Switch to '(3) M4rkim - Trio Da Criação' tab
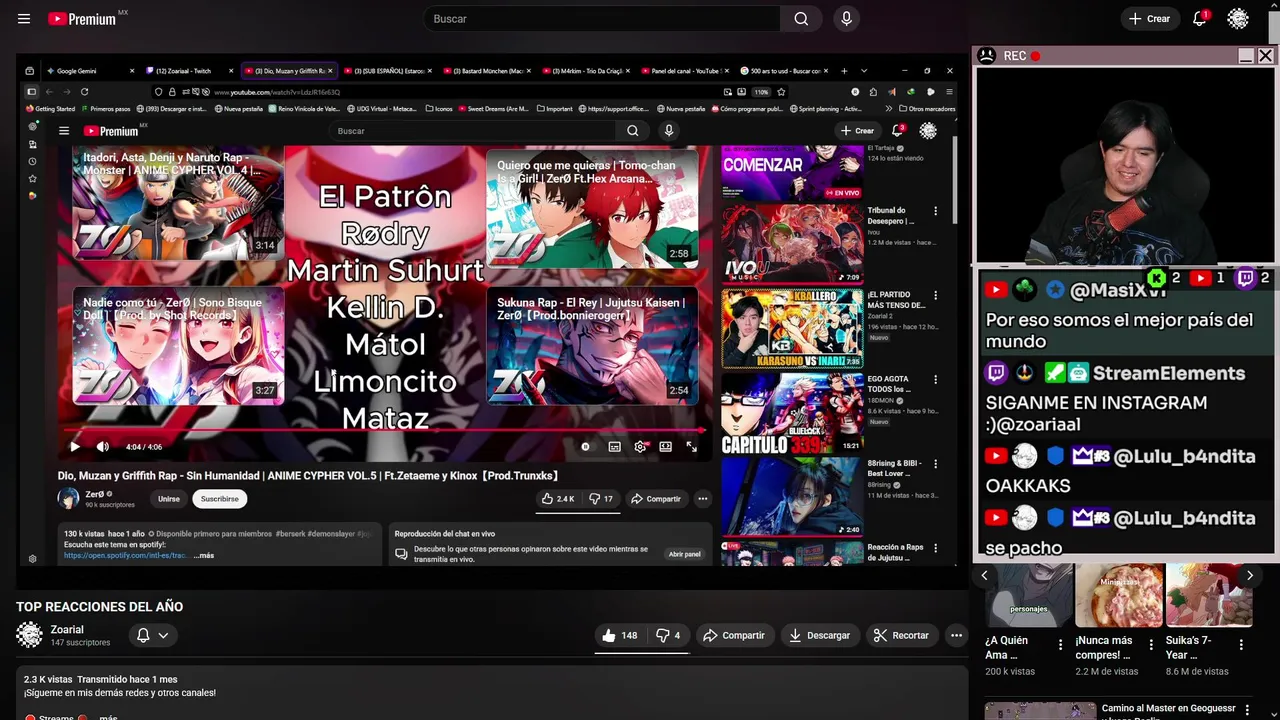1280x720 pixels. coord(586,71)
